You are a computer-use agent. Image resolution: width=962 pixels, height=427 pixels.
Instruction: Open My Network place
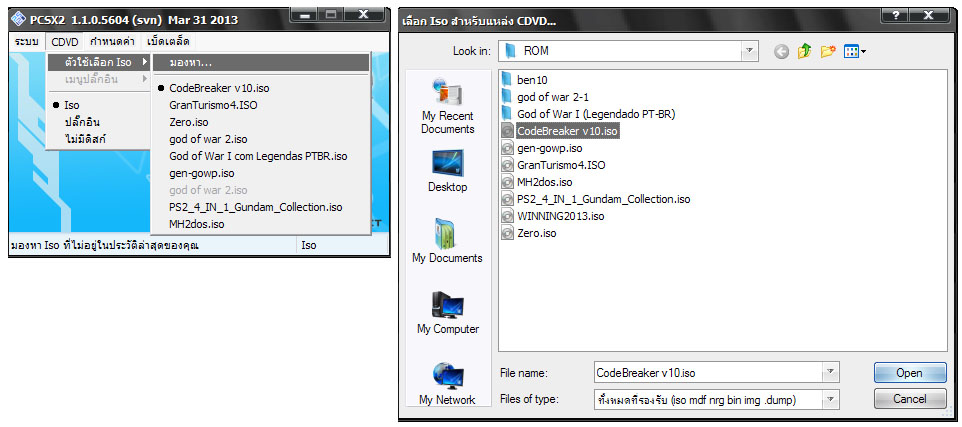pyautogui.click(x=448, y=383)
